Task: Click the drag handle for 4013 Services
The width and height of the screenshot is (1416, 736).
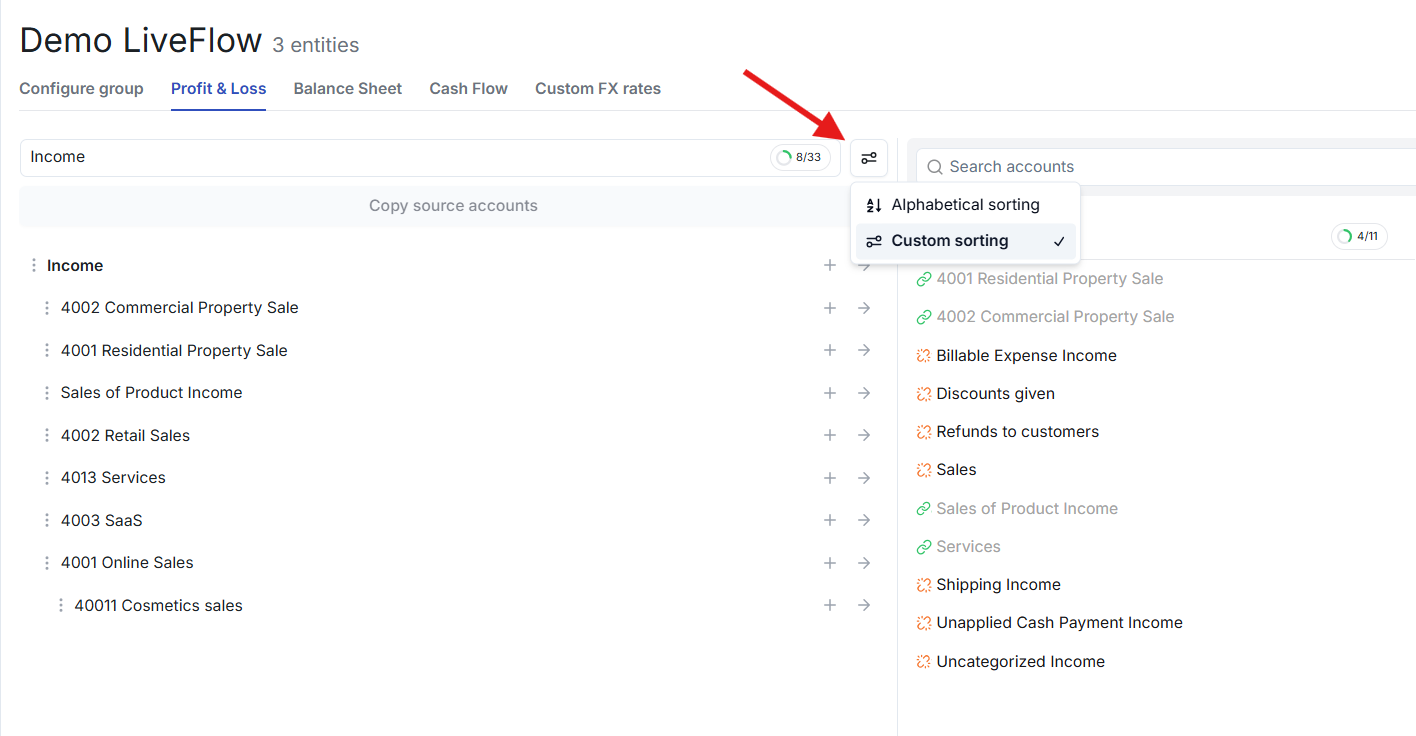Action: click(47, 478)
